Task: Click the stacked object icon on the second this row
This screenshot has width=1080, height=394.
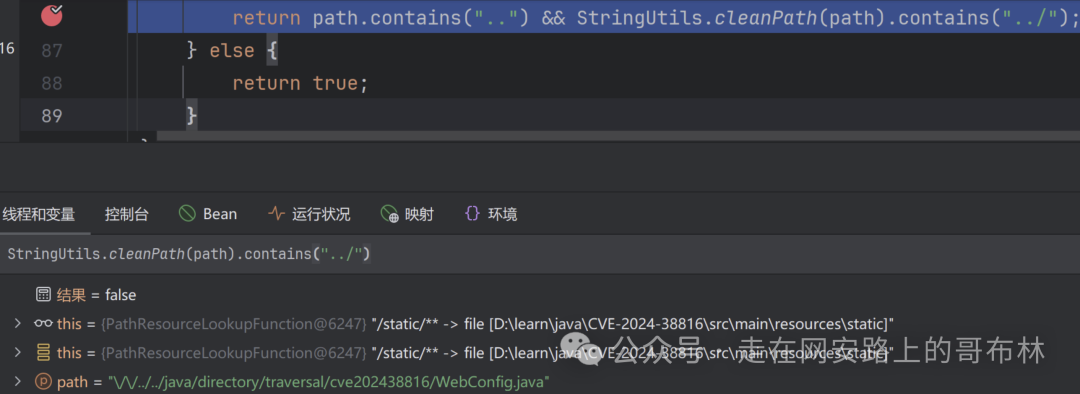Action: point(43,353)
